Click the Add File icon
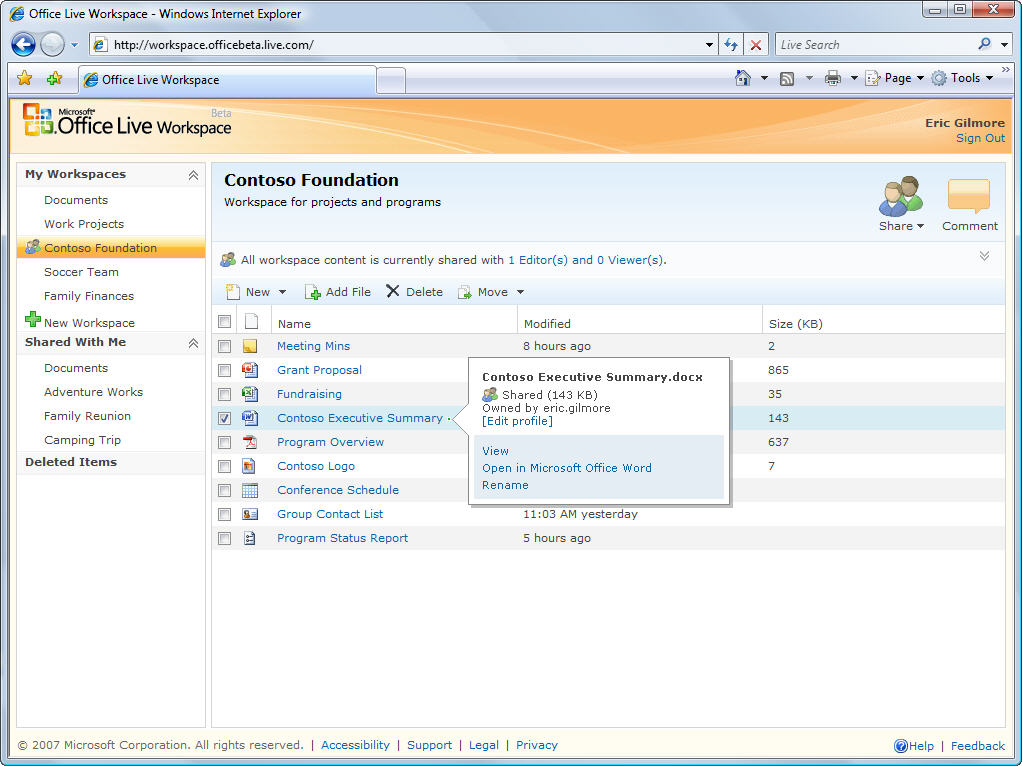 pyautogui.click(x=312, y=292)
